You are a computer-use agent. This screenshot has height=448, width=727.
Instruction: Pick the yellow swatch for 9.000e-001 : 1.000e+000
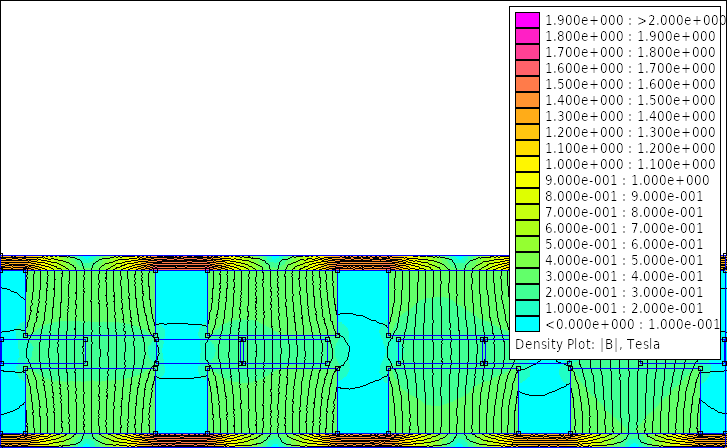click(527, 180)
